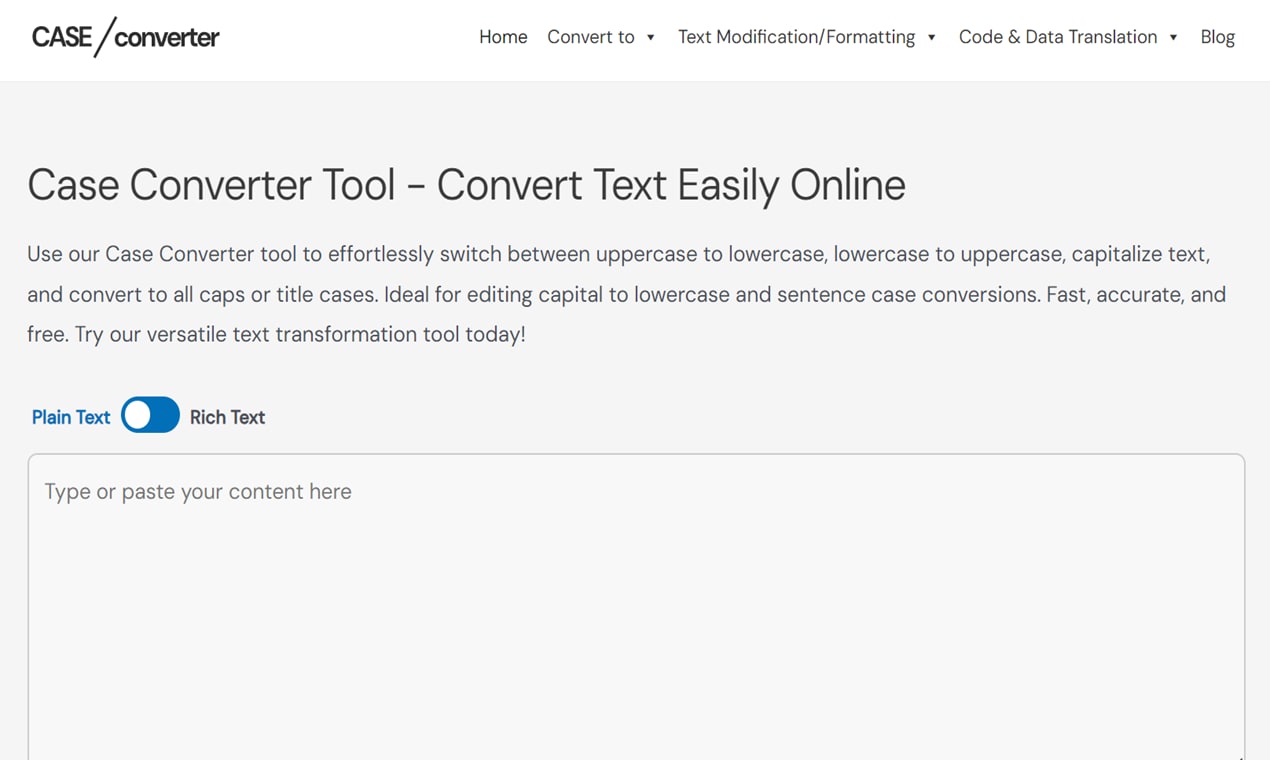
Task: Click the white knob of the text switch
Action: 138,415
